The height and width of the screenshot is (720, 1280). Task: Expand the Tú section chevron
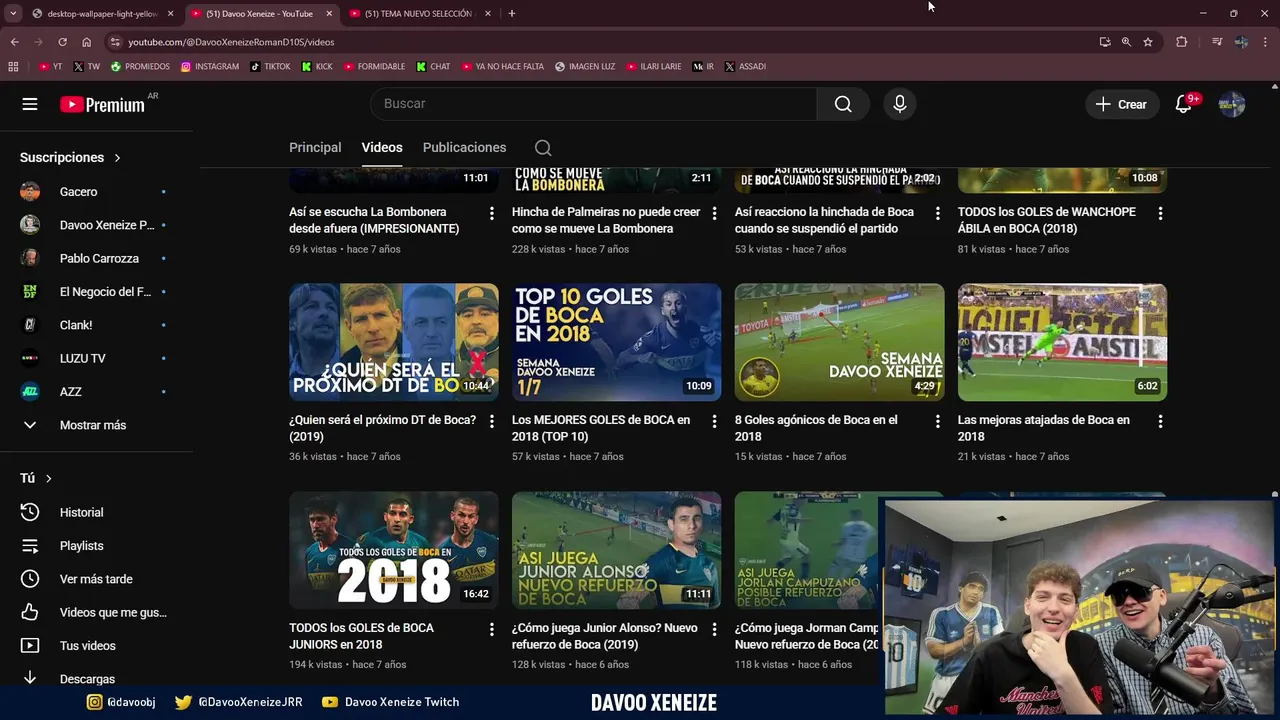pyautogui.click(x=48, y=479)
